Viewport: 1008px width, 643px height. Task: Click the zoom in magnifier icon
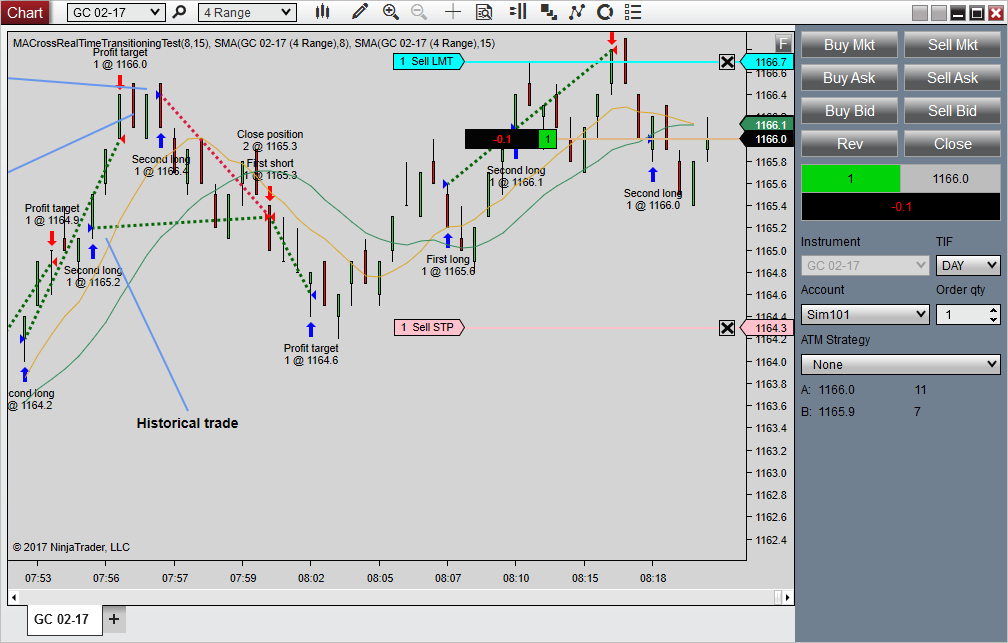click(x=390, y=12)
